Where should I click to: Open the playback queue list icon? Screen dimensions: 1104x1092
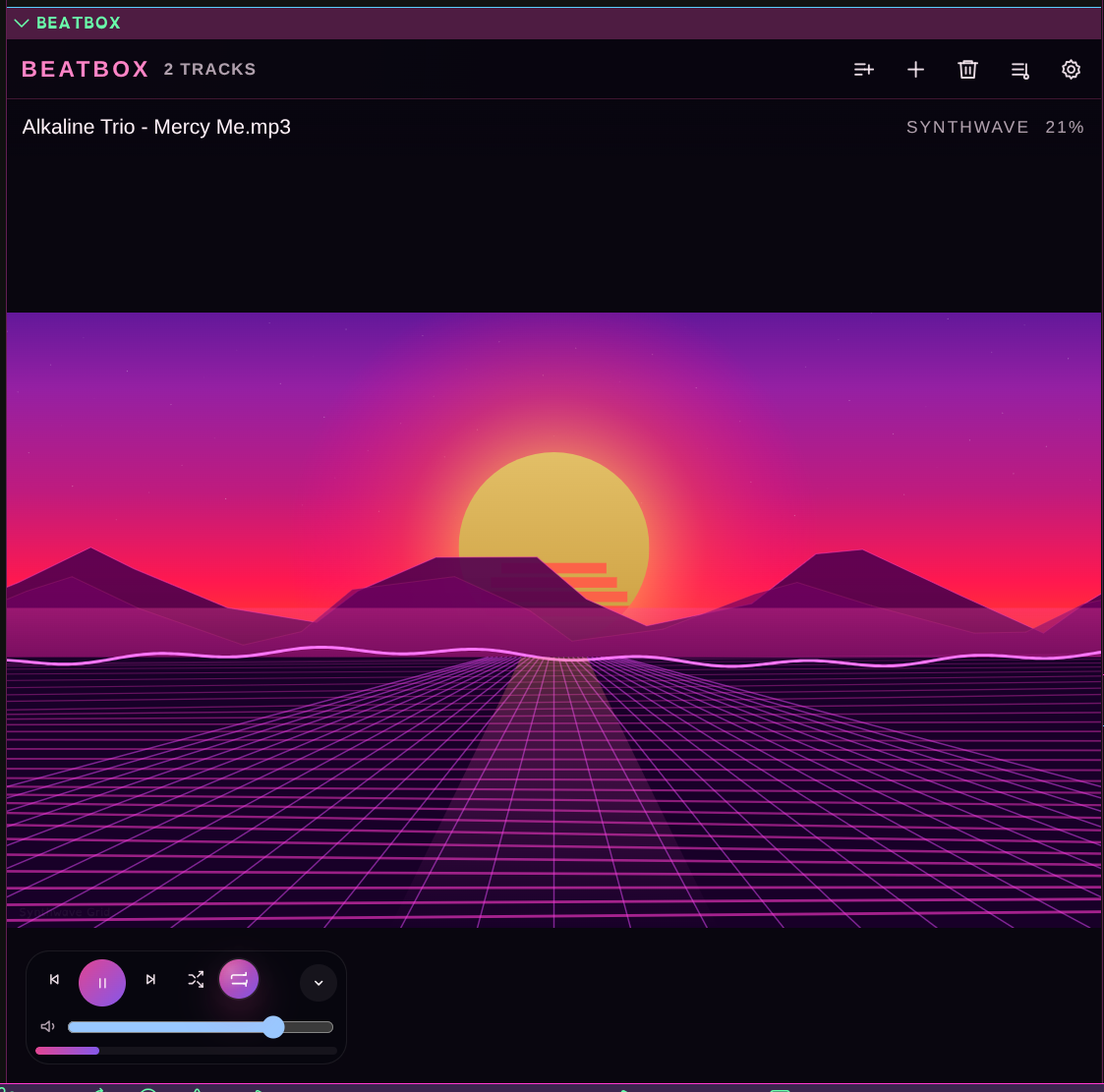pos(1019,70)
